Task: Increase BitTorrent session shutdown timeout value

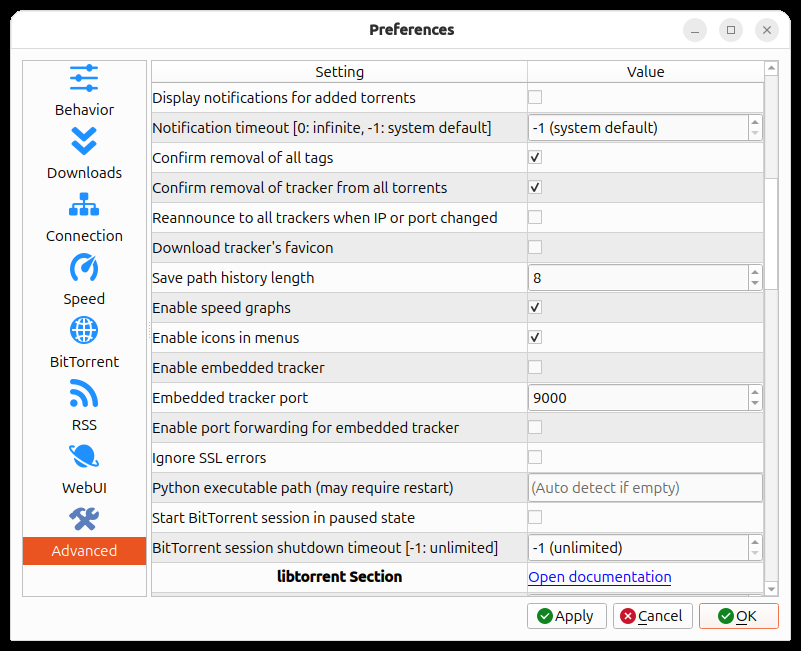Action: pos(754,542)
